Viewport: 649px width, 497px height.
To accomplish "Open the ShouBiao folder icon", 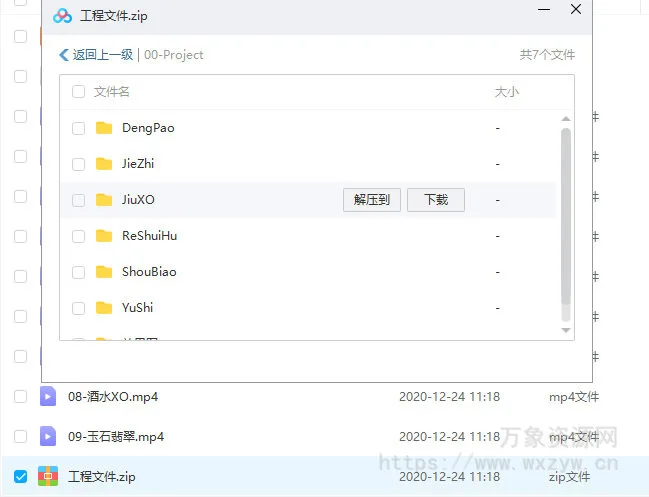I will coord(104,272).
